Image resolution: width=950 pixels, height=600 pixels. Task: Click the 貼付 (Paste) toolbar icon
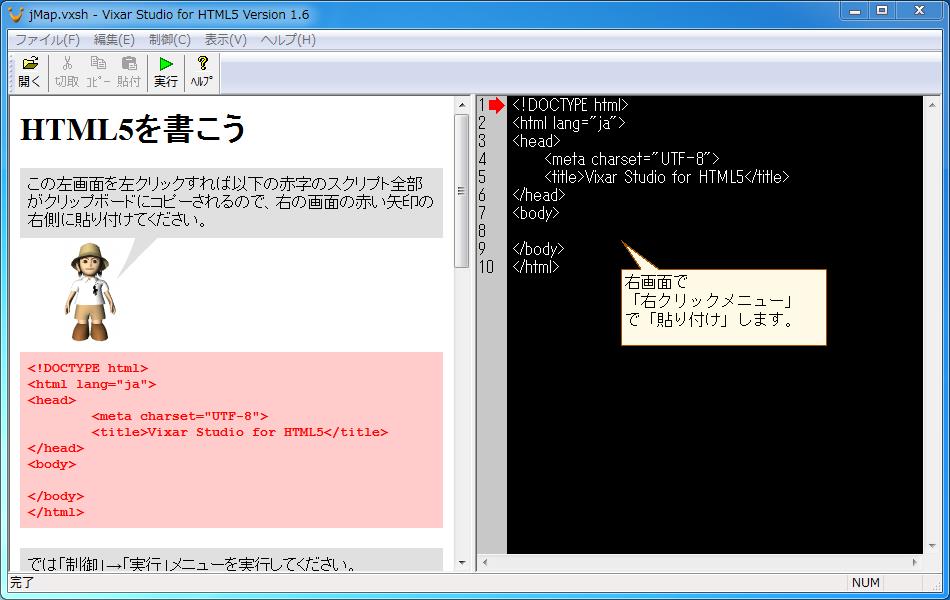(128, 70)
